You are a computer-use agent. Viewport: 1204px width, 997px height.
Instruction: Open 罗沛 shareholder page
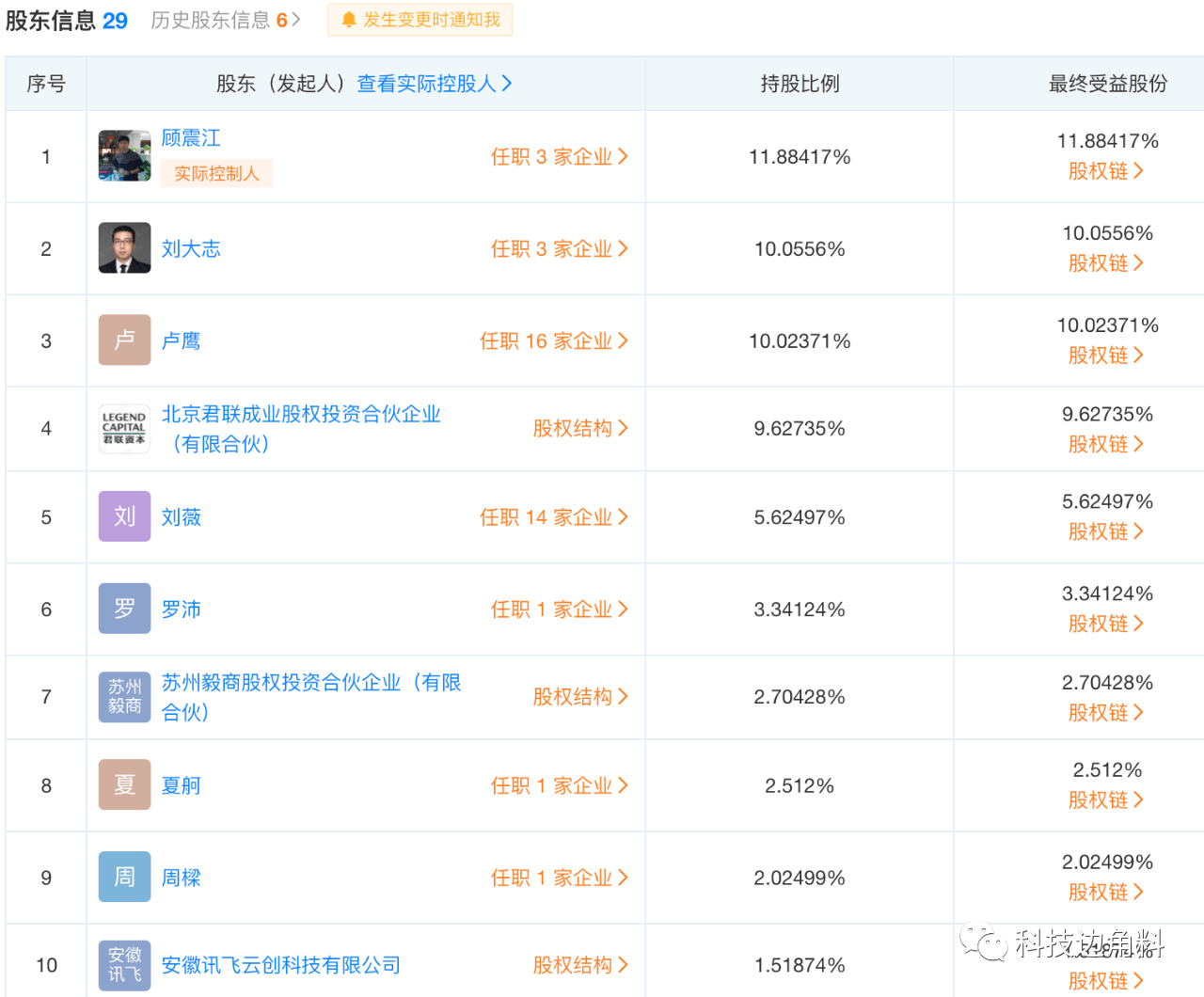[x=181, y=609]
